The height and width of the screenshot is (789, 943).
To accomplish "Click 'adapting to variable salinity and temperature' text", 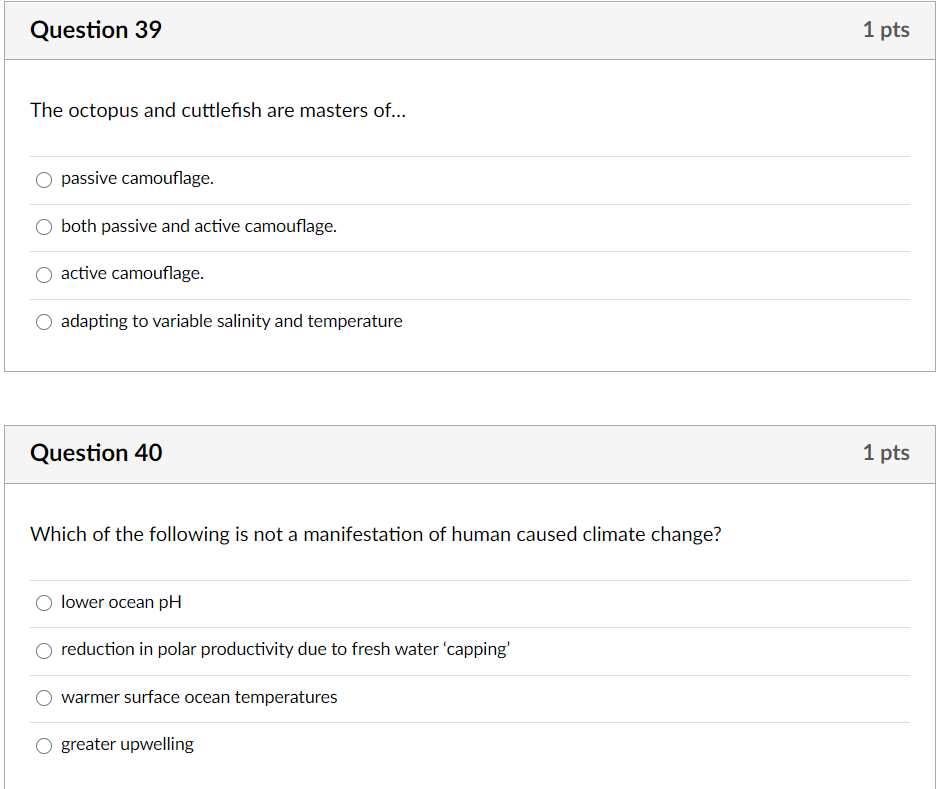I will [x=232, y=321].
